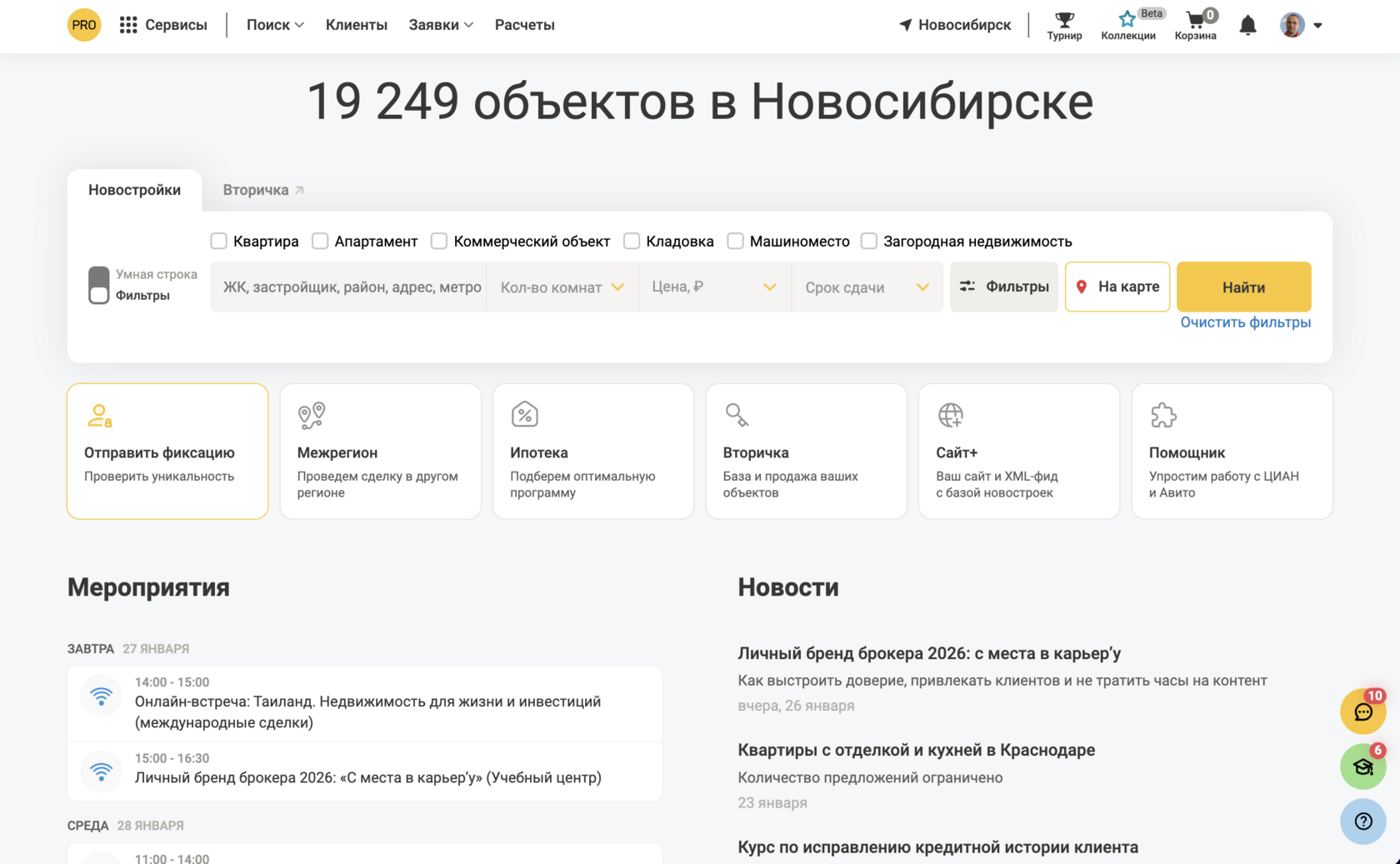Open the Сайт+ card title
This screenshot has width=1400, height=864.
point(957,452)
